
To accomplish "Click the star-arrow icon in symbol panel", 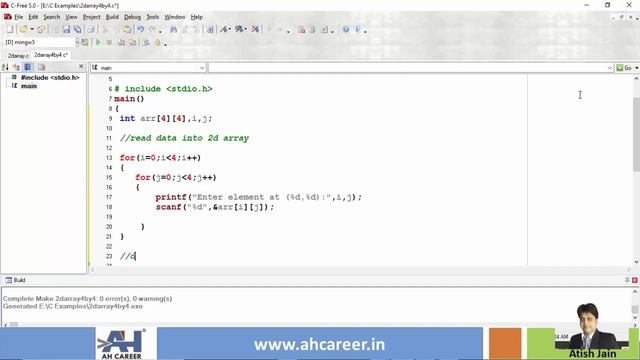I will [16, 67].
